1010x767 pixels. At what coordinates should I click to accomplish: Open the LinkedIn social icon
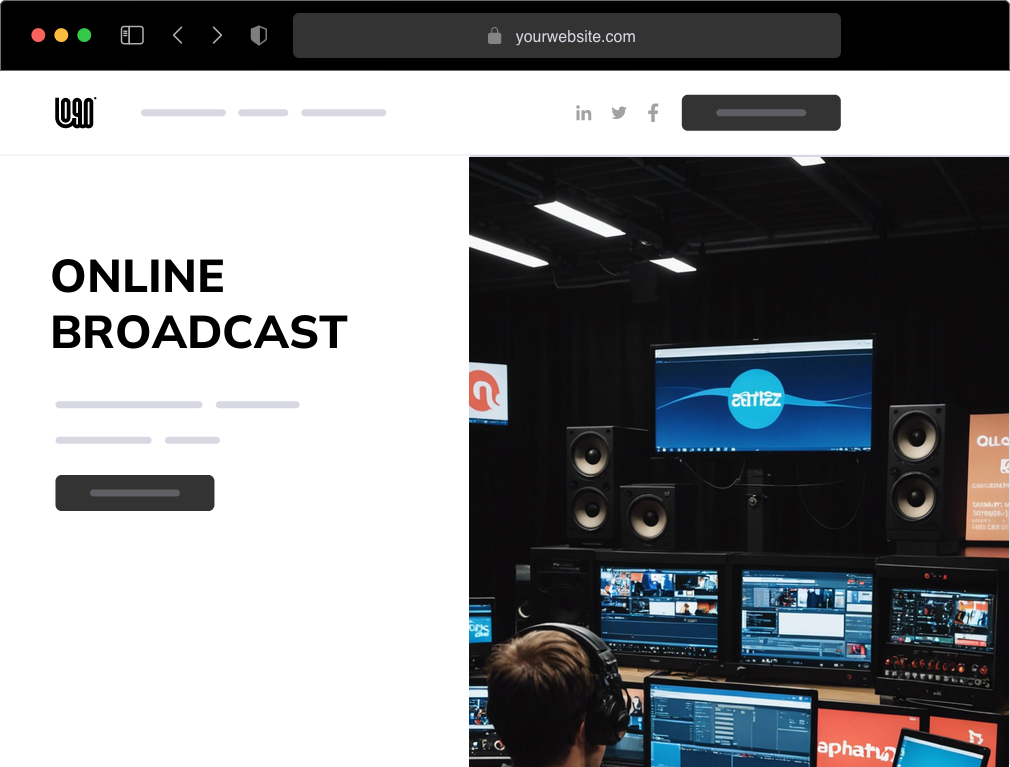[x=584, y=112]
